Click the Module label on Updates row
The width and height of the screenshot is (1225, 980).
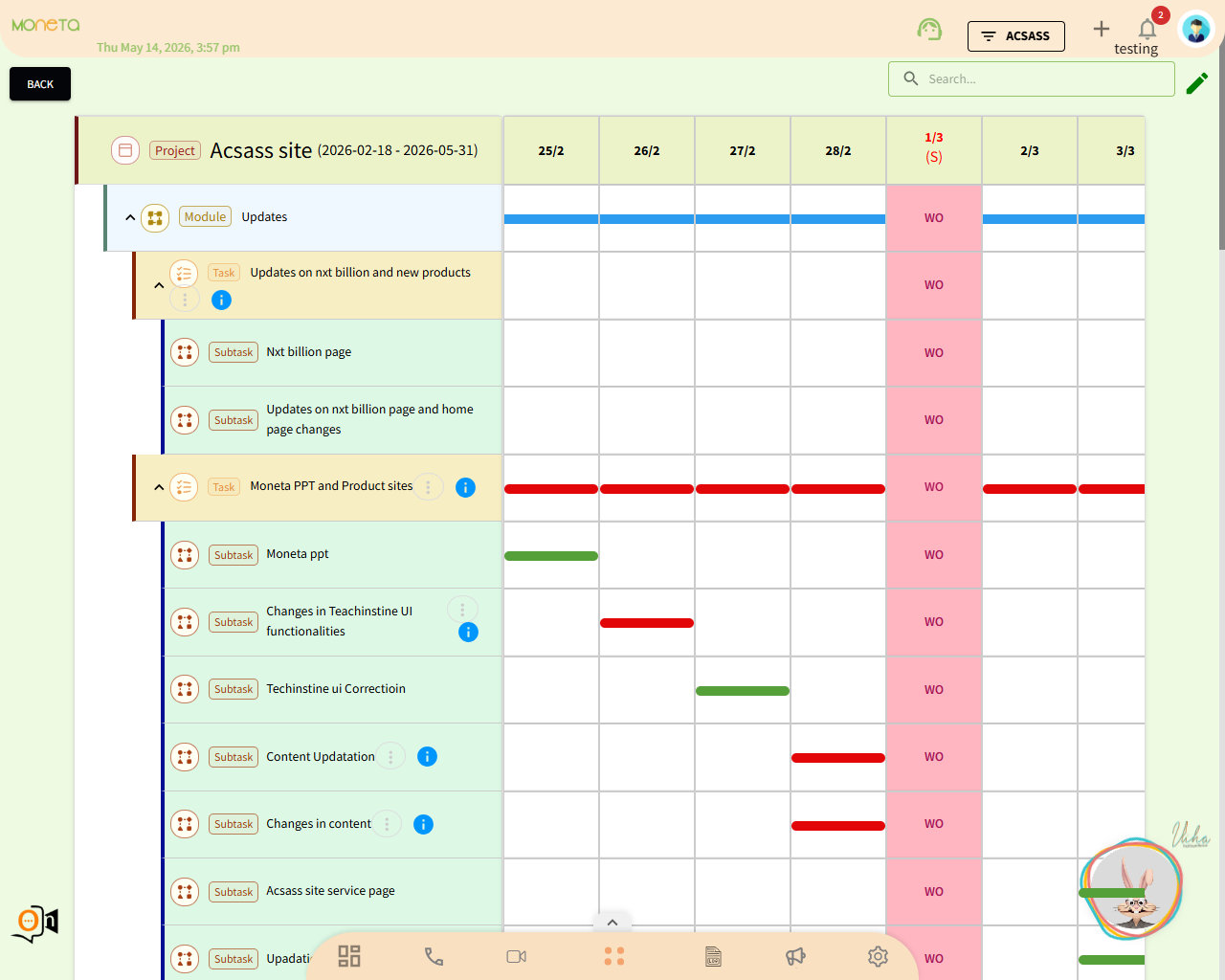tap(205, 217)
